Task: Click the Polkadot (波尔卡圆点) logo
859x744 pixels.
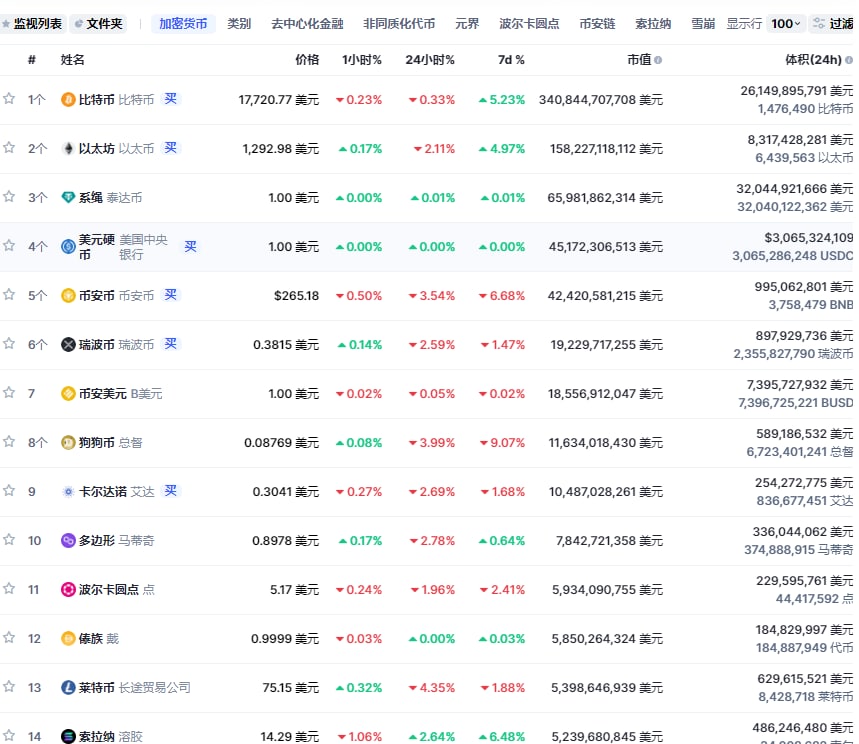Action: click(x=68, y=590)
